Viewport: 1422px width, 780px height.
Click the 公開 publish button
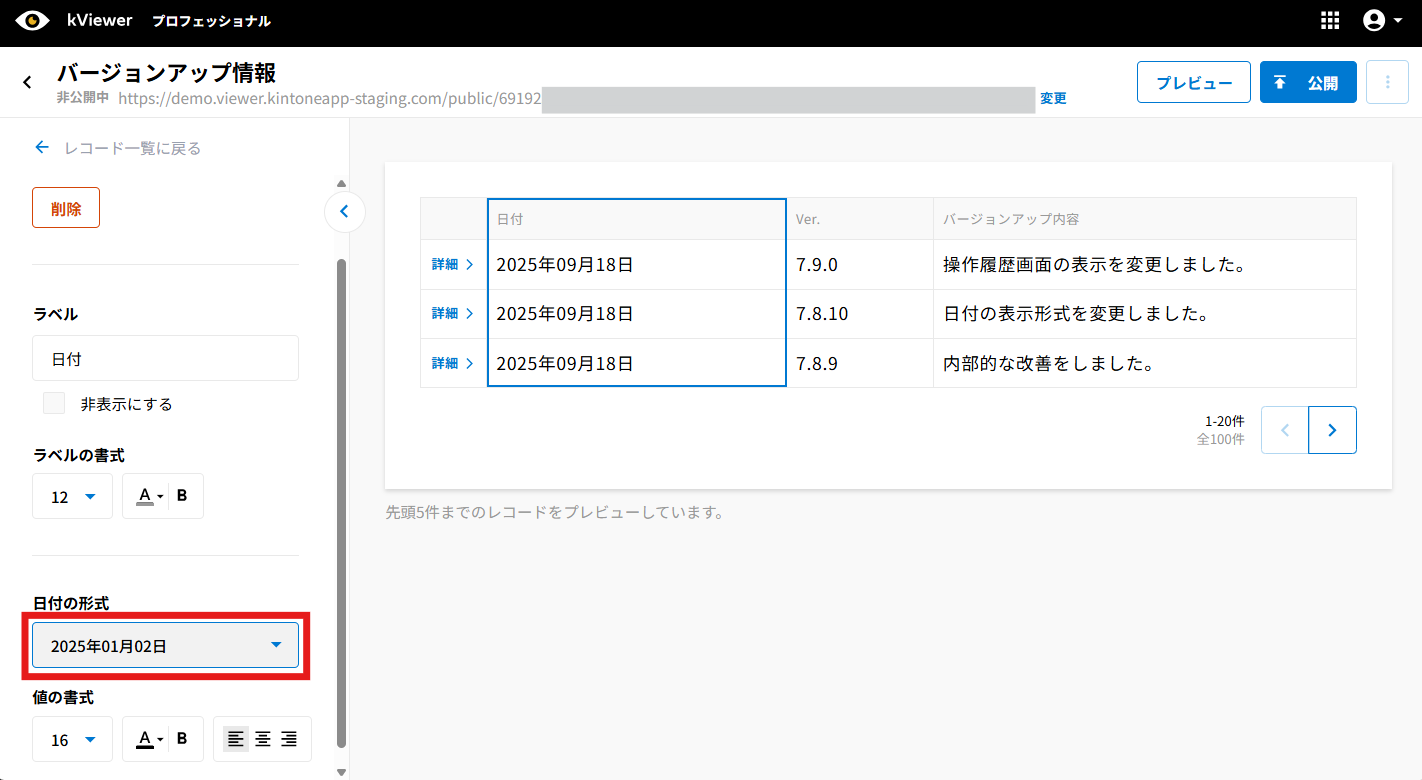click(x=1307, y=82)
